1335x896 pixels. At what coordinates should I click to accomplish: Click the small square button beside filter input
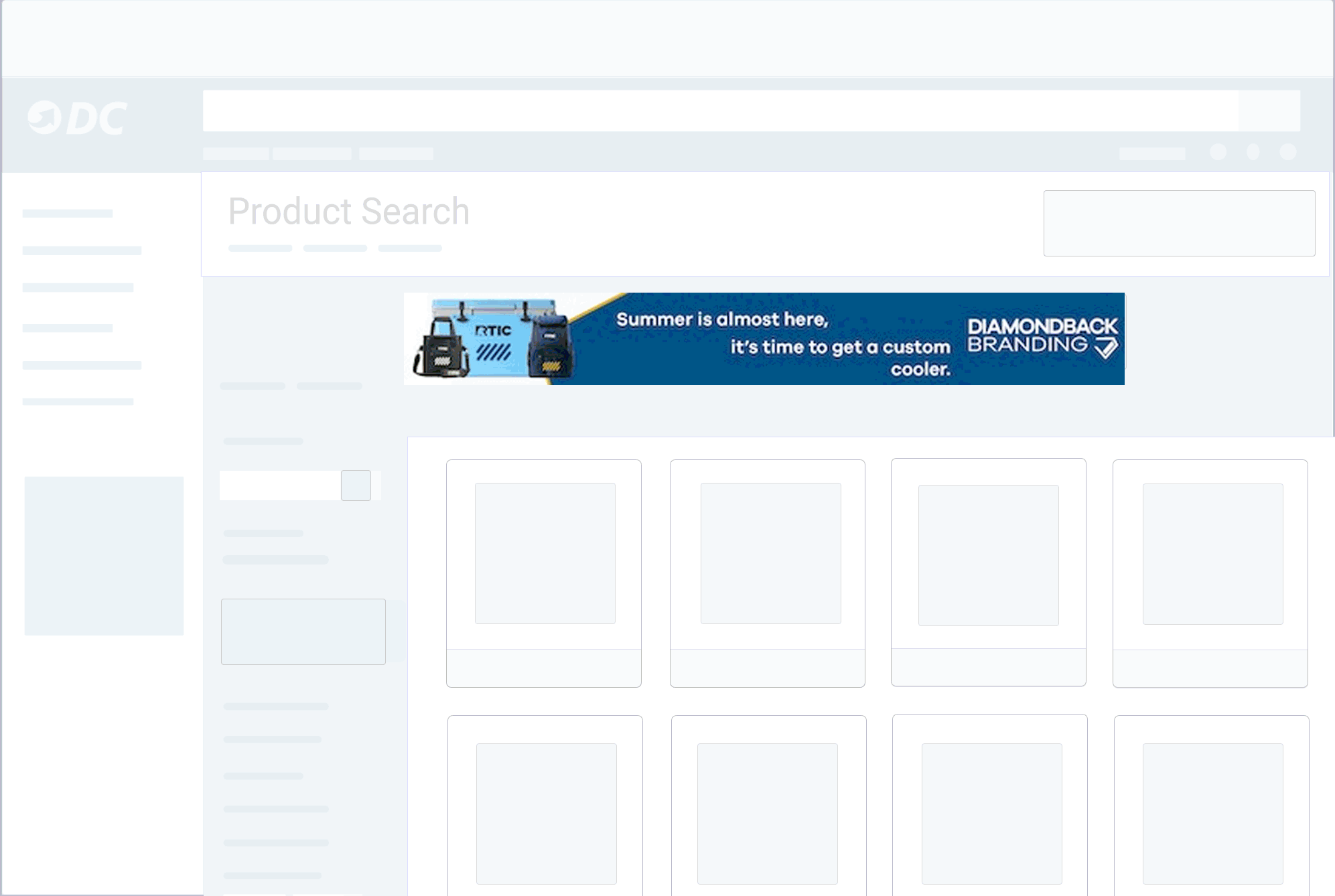click(x=356, y=486)
